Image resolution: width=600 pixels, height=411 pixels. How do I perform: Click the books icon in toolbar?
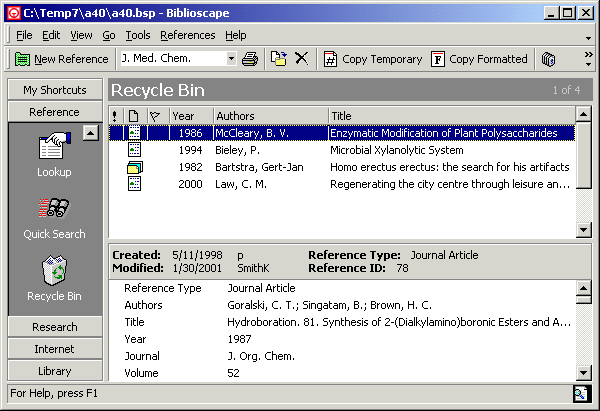548,59
